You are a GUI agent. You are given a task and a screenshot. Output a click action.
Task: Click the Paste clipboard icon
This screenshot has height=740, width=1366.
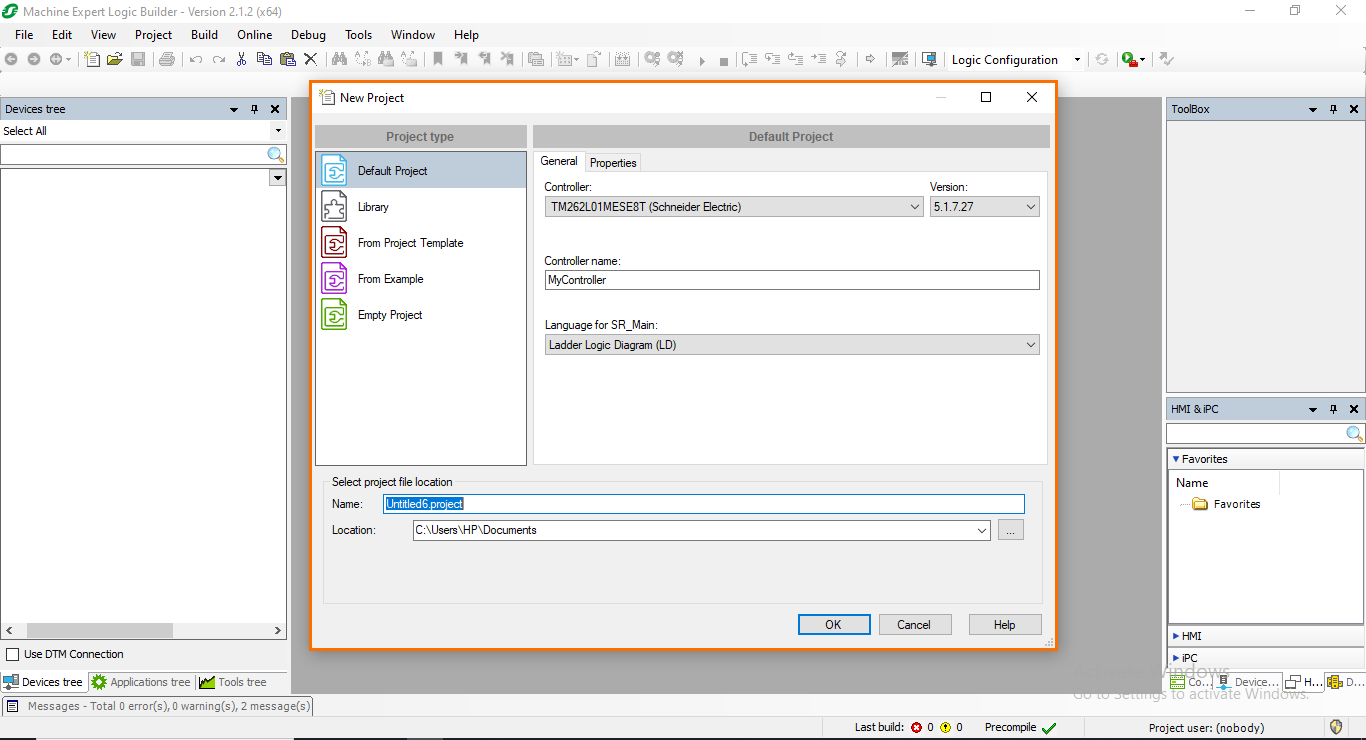[x=287, y=59]
